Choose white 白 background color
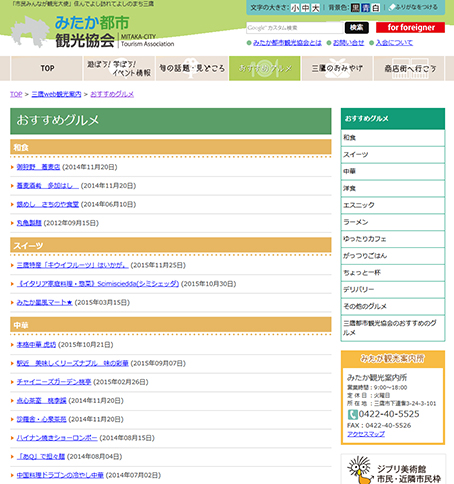Viewport: 454px width, 484px height. (376, 8)
